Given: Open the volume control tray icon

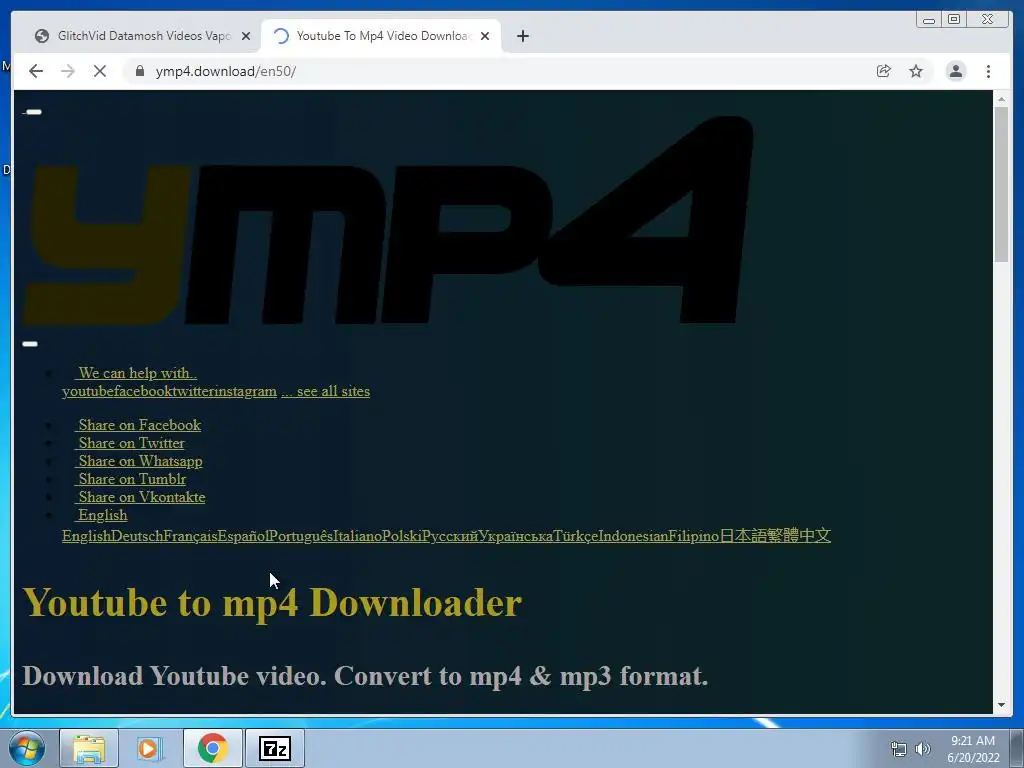Looking at the screenshot, I should 923,749.
